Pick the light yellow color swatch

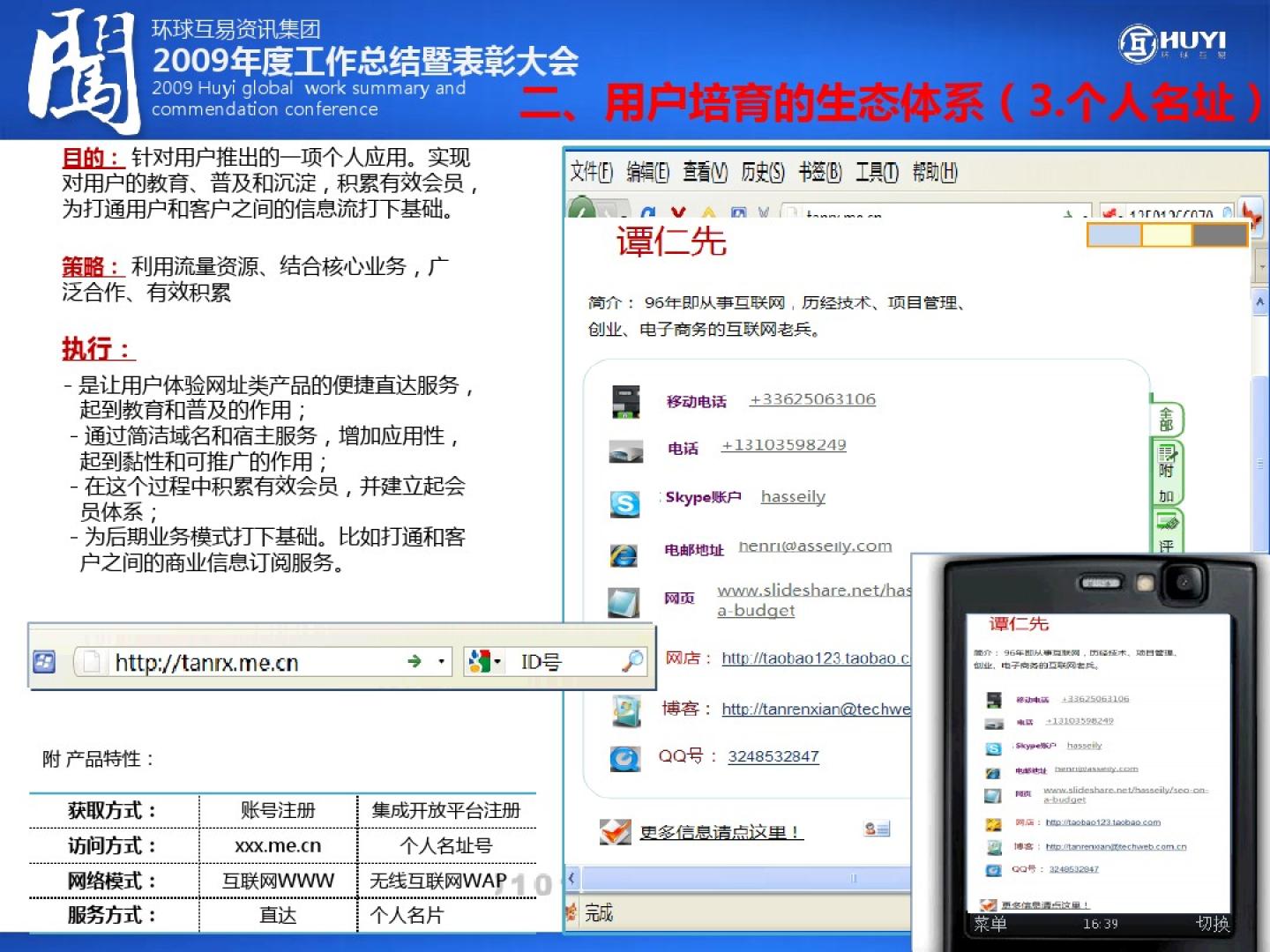(x=1166, y=235)
